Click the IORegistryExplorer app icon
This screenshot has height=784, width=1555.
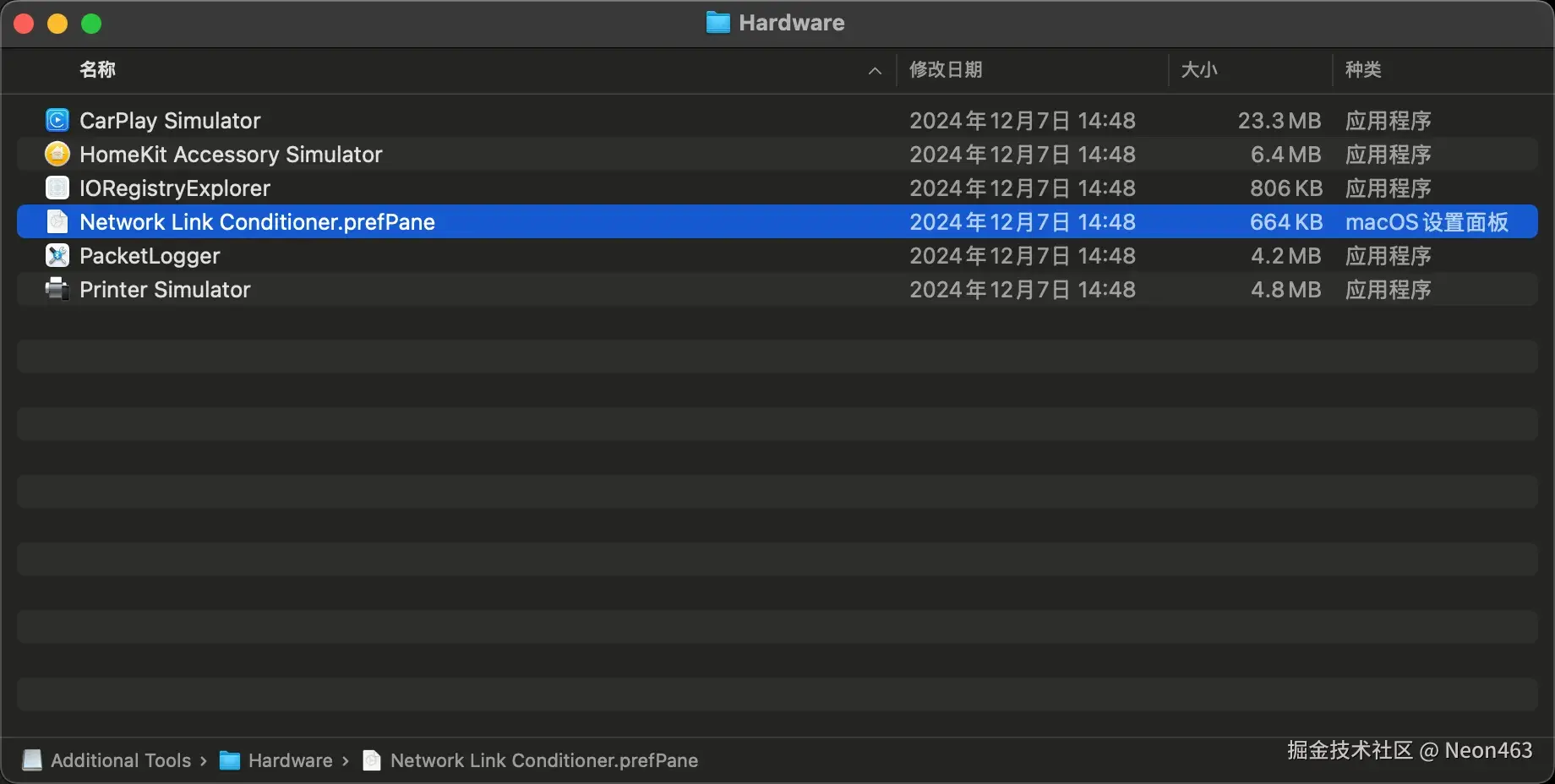click(x=57, y=188)
